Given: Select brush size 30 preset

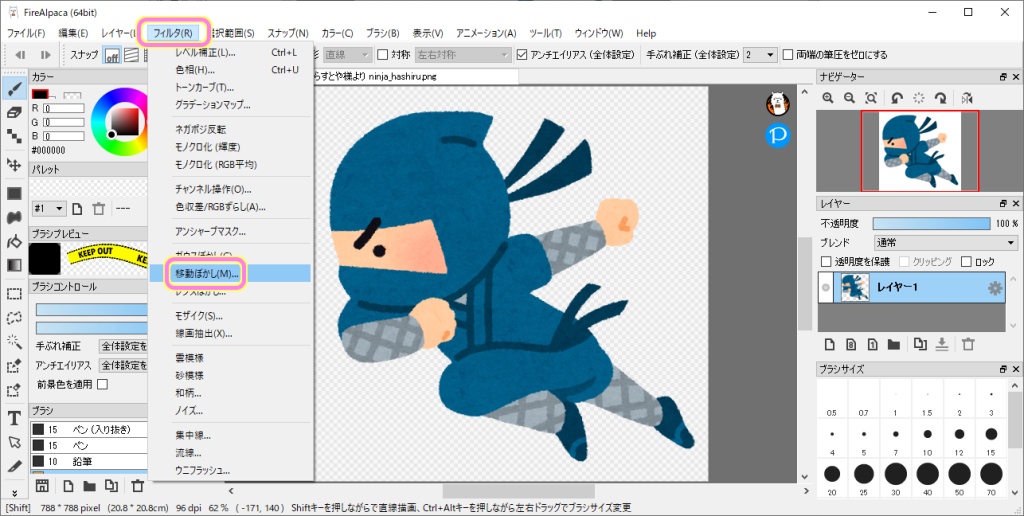Looking at the screenshot, I should pos(896,474).
